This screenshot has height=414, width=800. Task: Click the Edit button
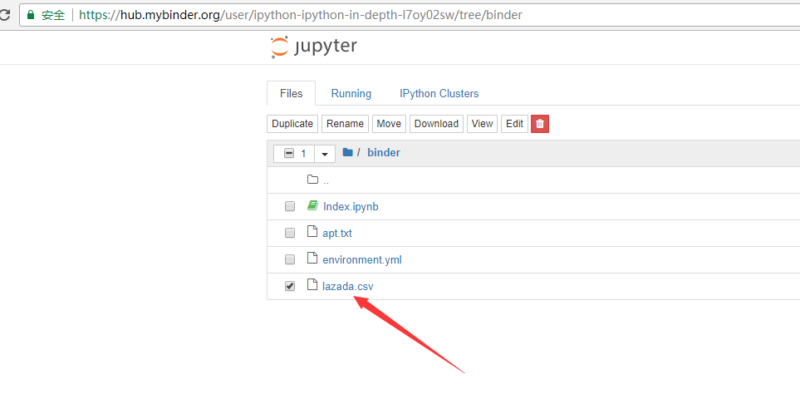pos(514,124)
